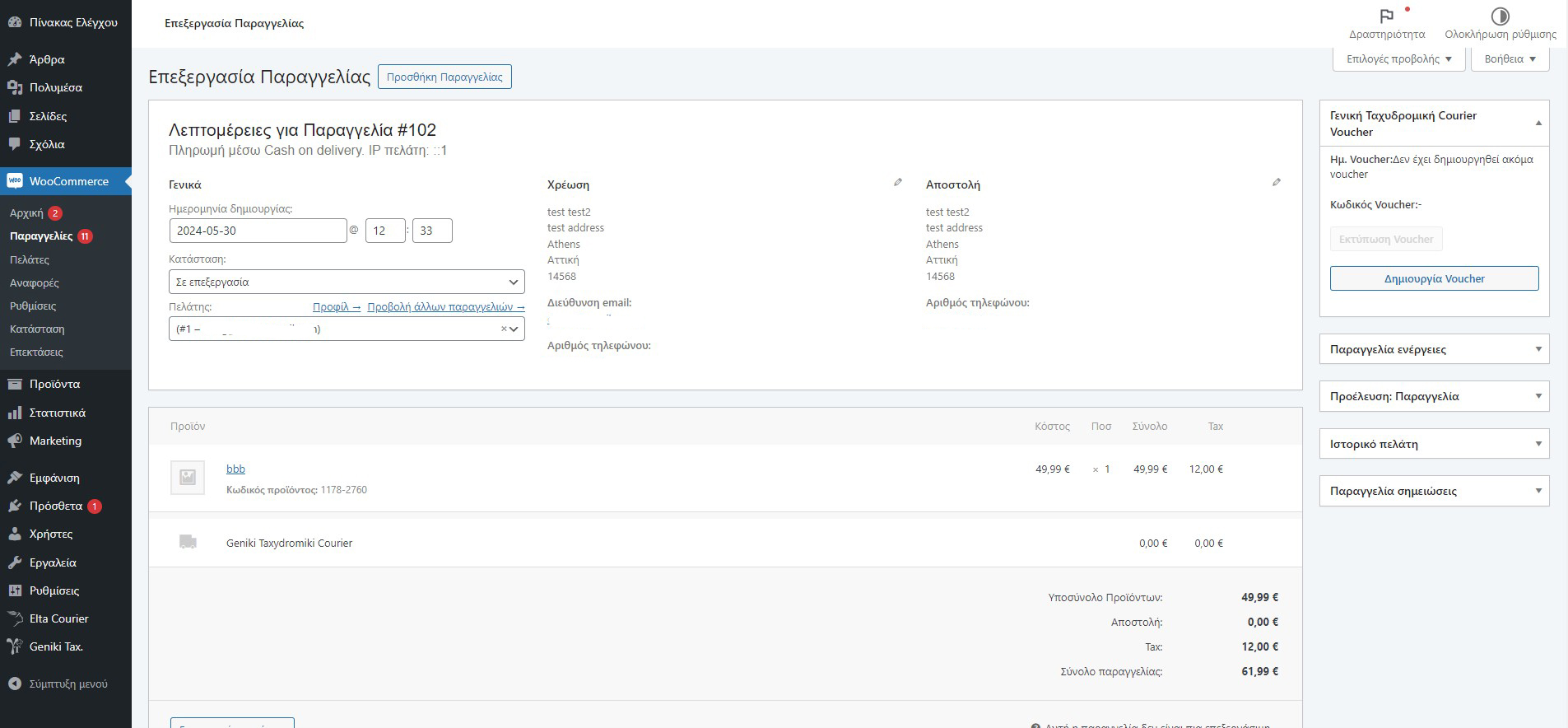The height and width of the screenshot is (728, 1568).
Task: Open the Elta Courier sidebar item
Action: click(58, 618)
